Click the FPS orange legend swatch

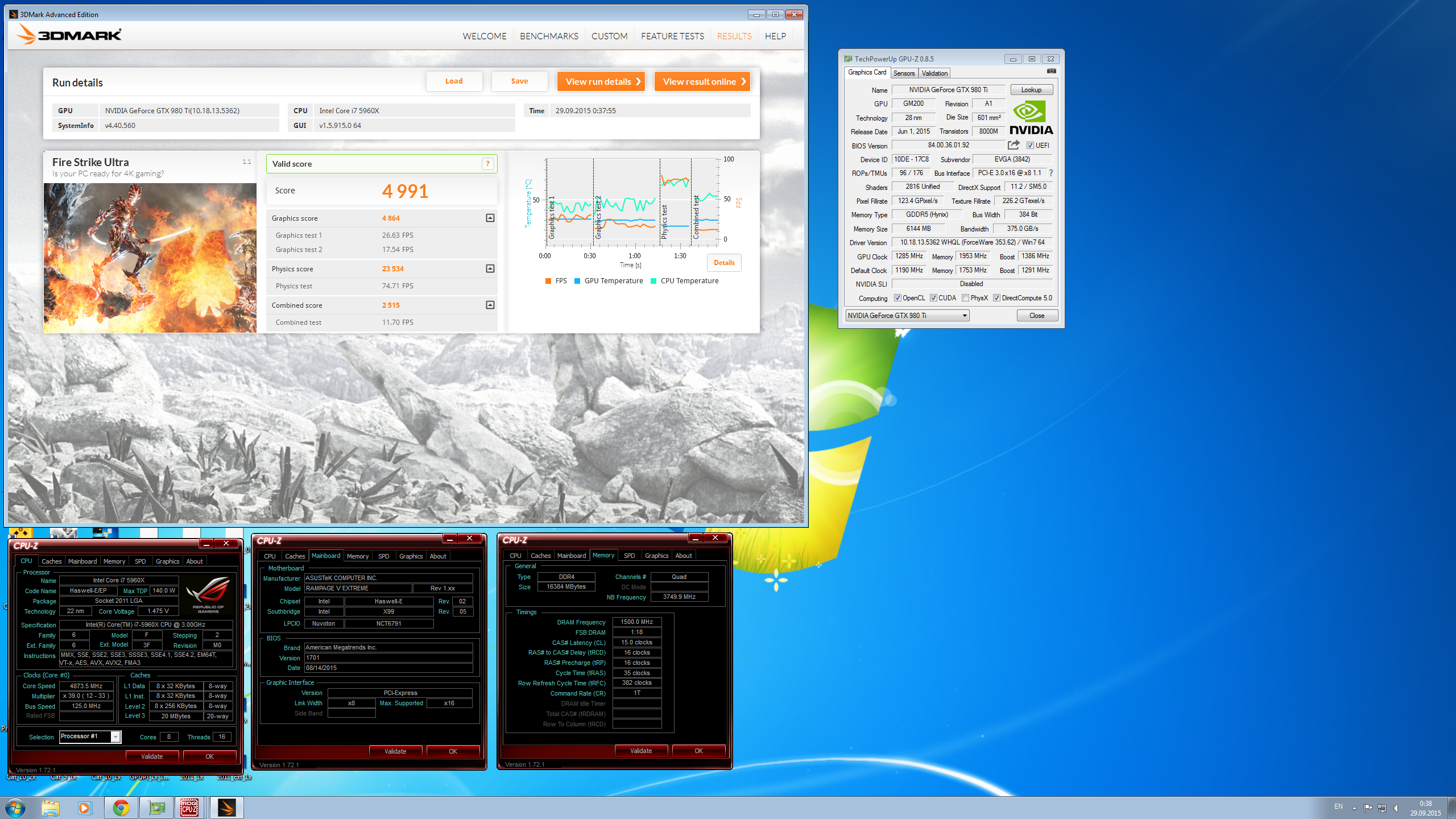(x=548, y=281)
